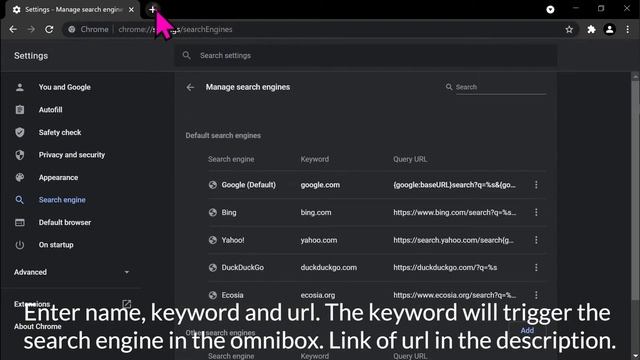The image size is (640, 360).
Task: Click the Yahoo query URL text
Action: point(453,240)
